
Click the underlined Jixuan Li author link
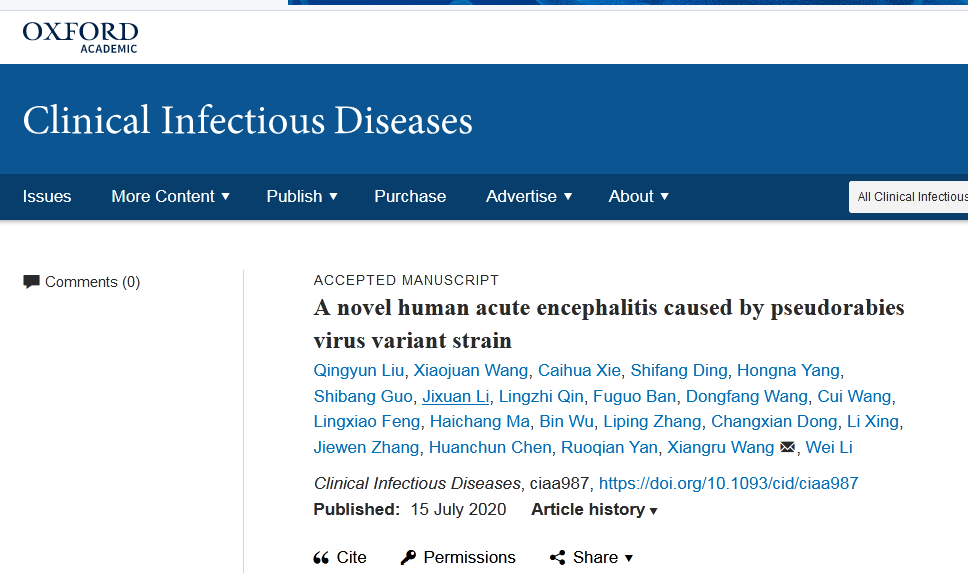[456, 396]
